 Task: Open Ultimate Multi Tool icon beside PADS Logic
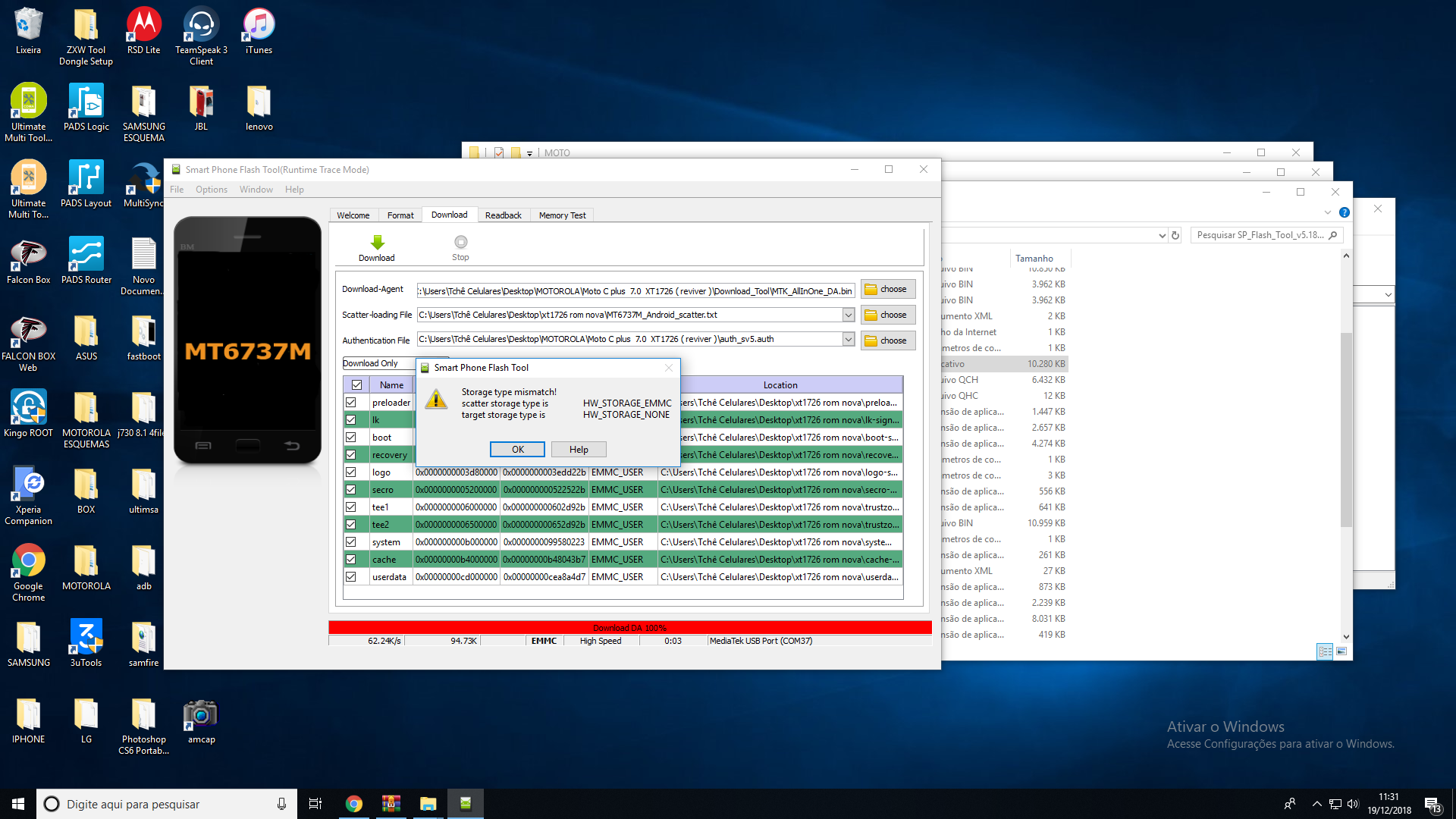pos(28,101)
